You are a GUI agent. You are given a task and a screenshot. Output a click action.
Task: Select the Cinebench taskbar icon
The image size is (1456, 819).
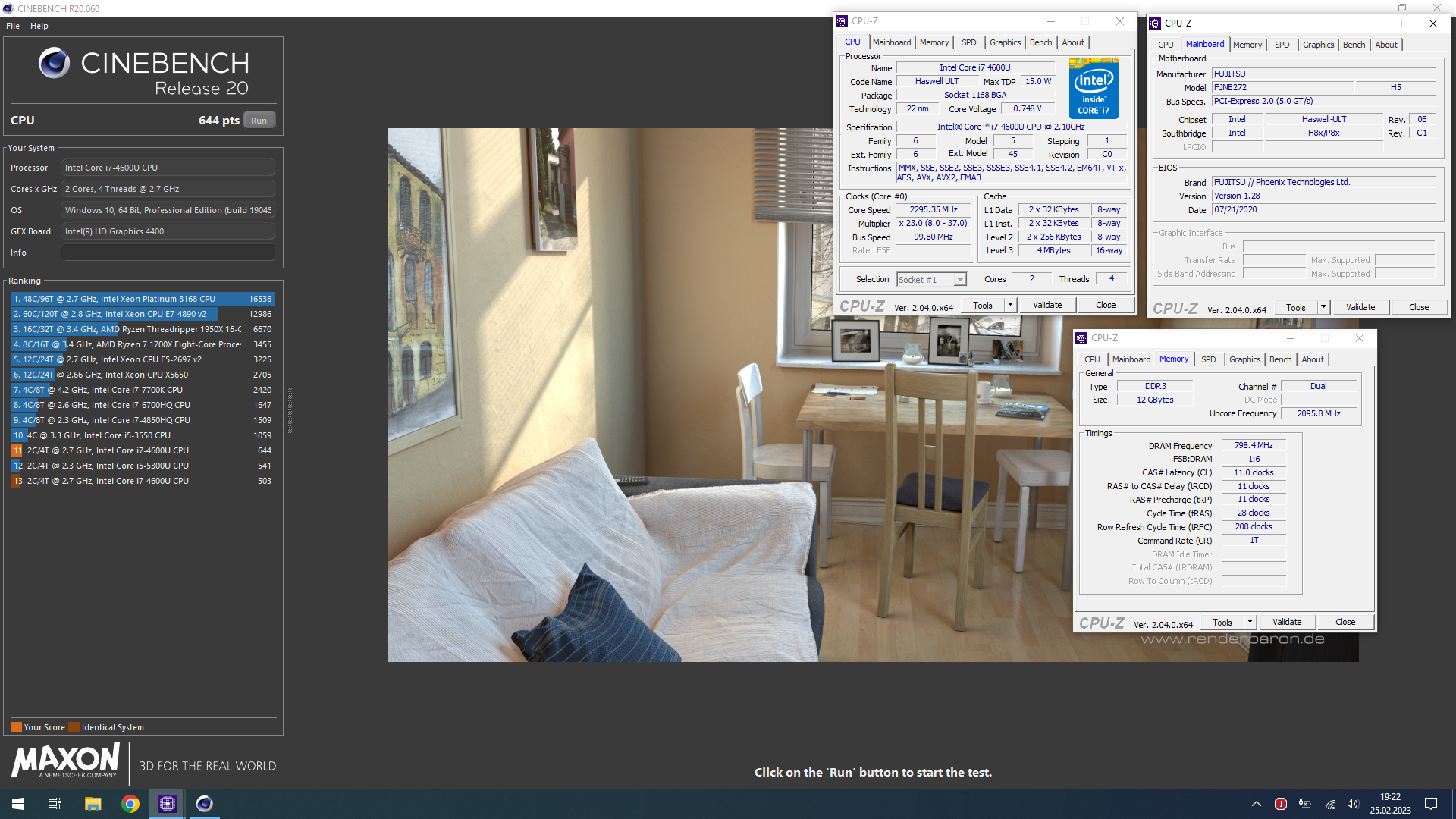205,804
